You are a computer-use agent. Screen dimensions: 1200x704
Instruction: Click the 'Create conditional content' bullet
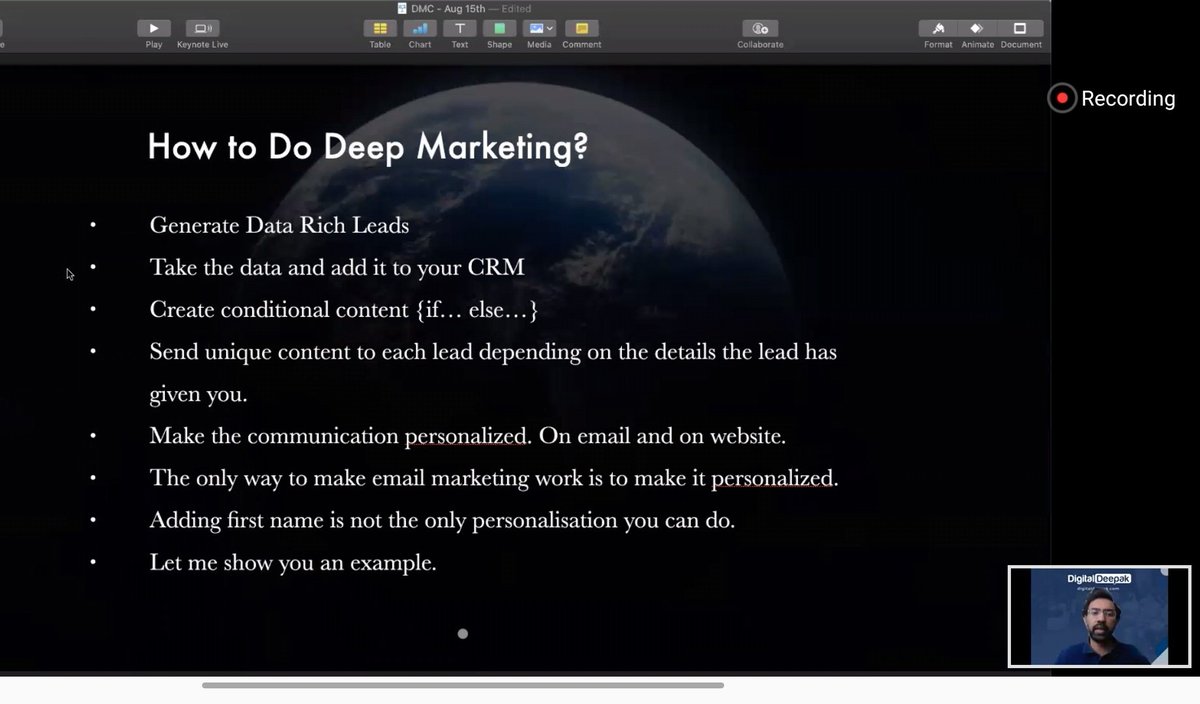[344, 310]
